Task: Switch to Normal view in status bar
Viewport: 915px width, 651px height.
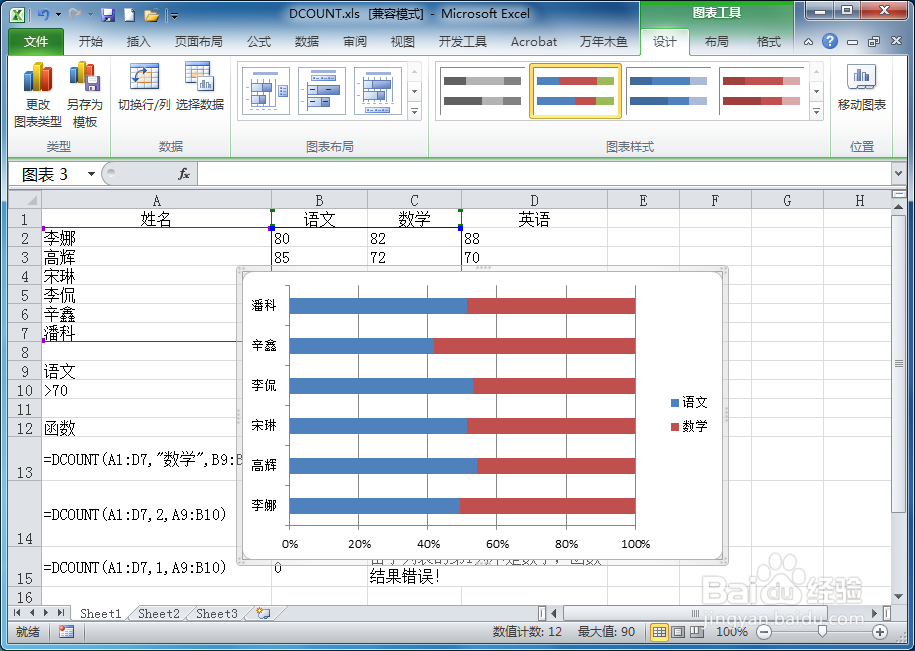Action: (658, 632)
